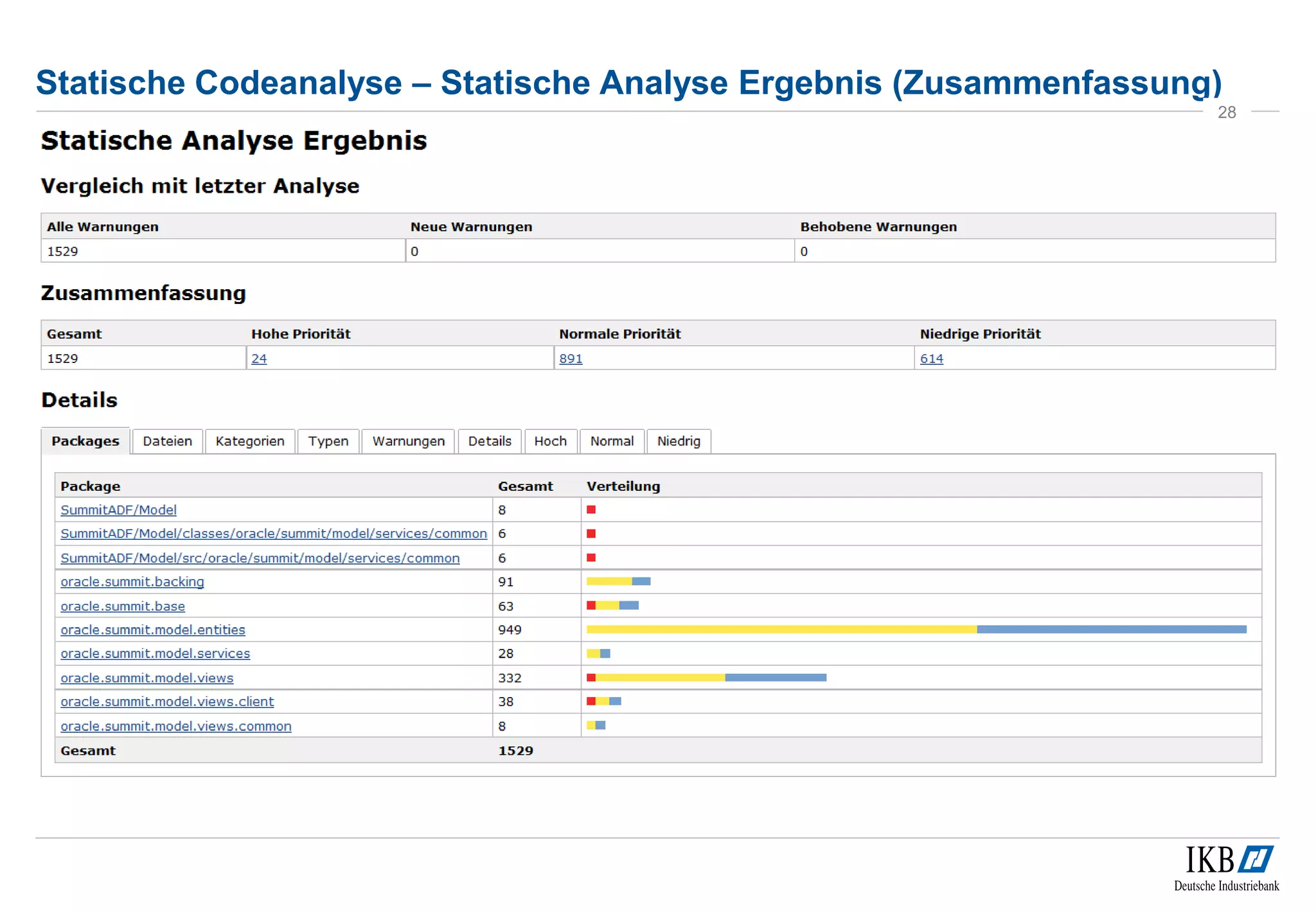The image size is (1316, 911).
Task: Click the slide number 28
Action: [1227, 112]
